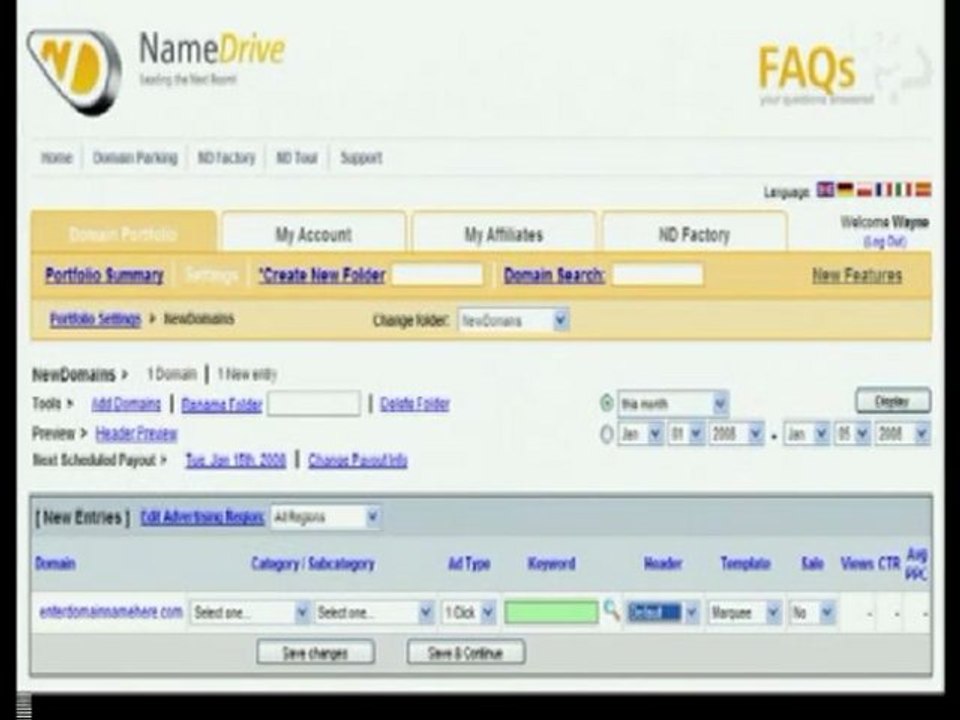Open the end month dropdown
The width and height of the screenshot is (960, 720).
coord(806,434)
